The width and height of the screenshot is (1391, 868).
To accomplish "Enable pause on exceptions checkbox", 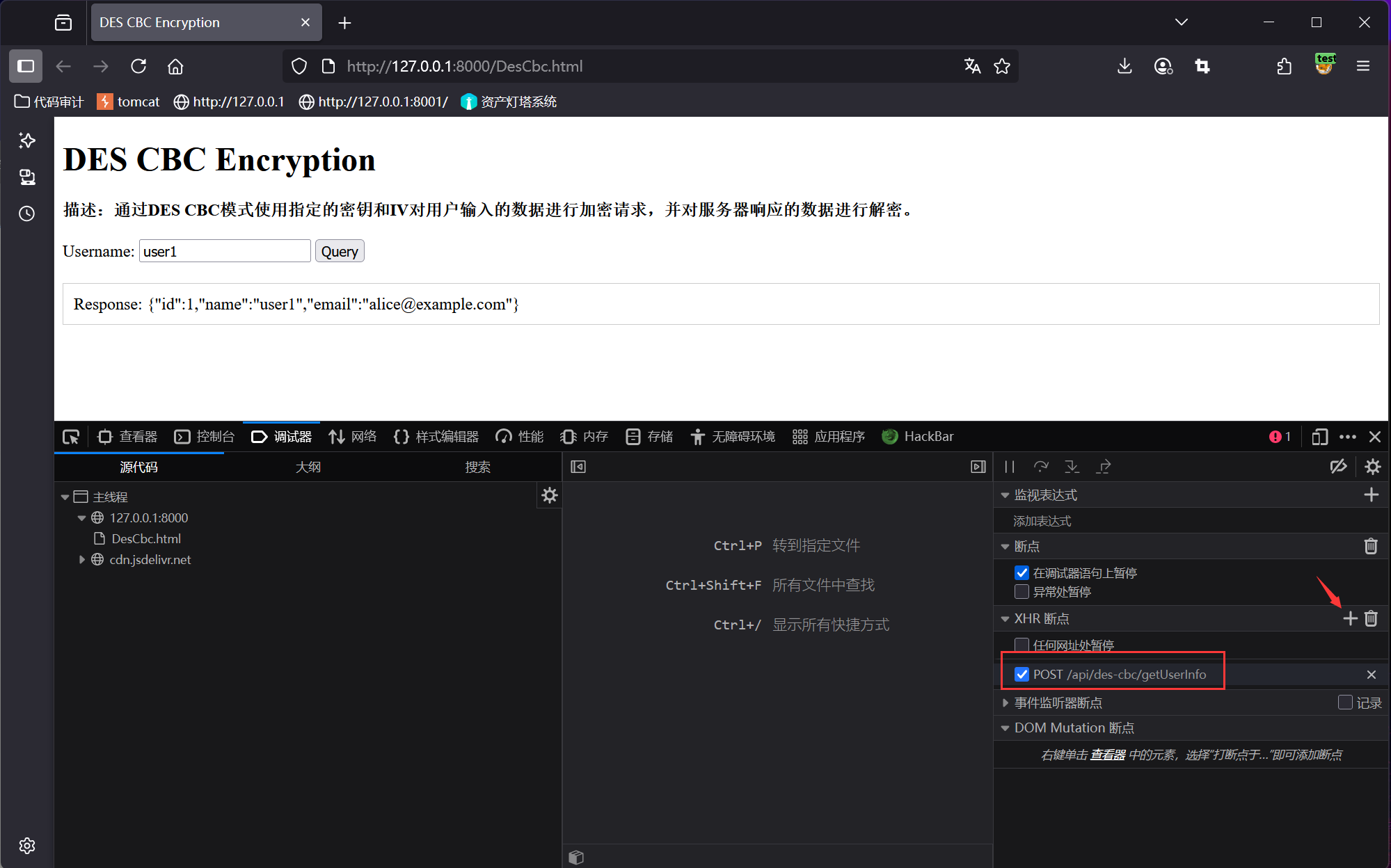I will (x=1022, y=592).
